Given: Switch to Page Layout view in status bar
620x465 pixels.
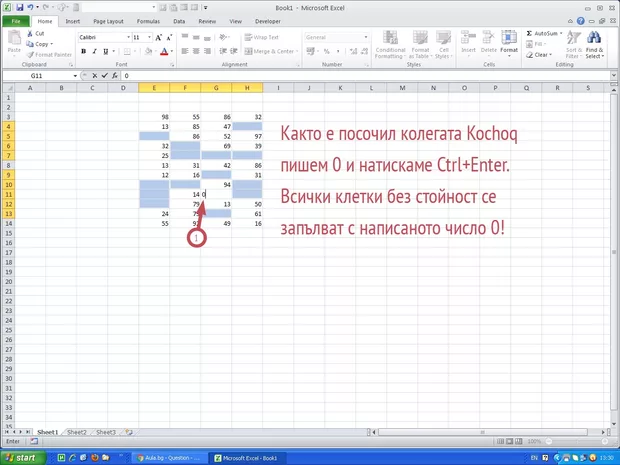Looking at the screenshot, I should (x=509, y=441).
